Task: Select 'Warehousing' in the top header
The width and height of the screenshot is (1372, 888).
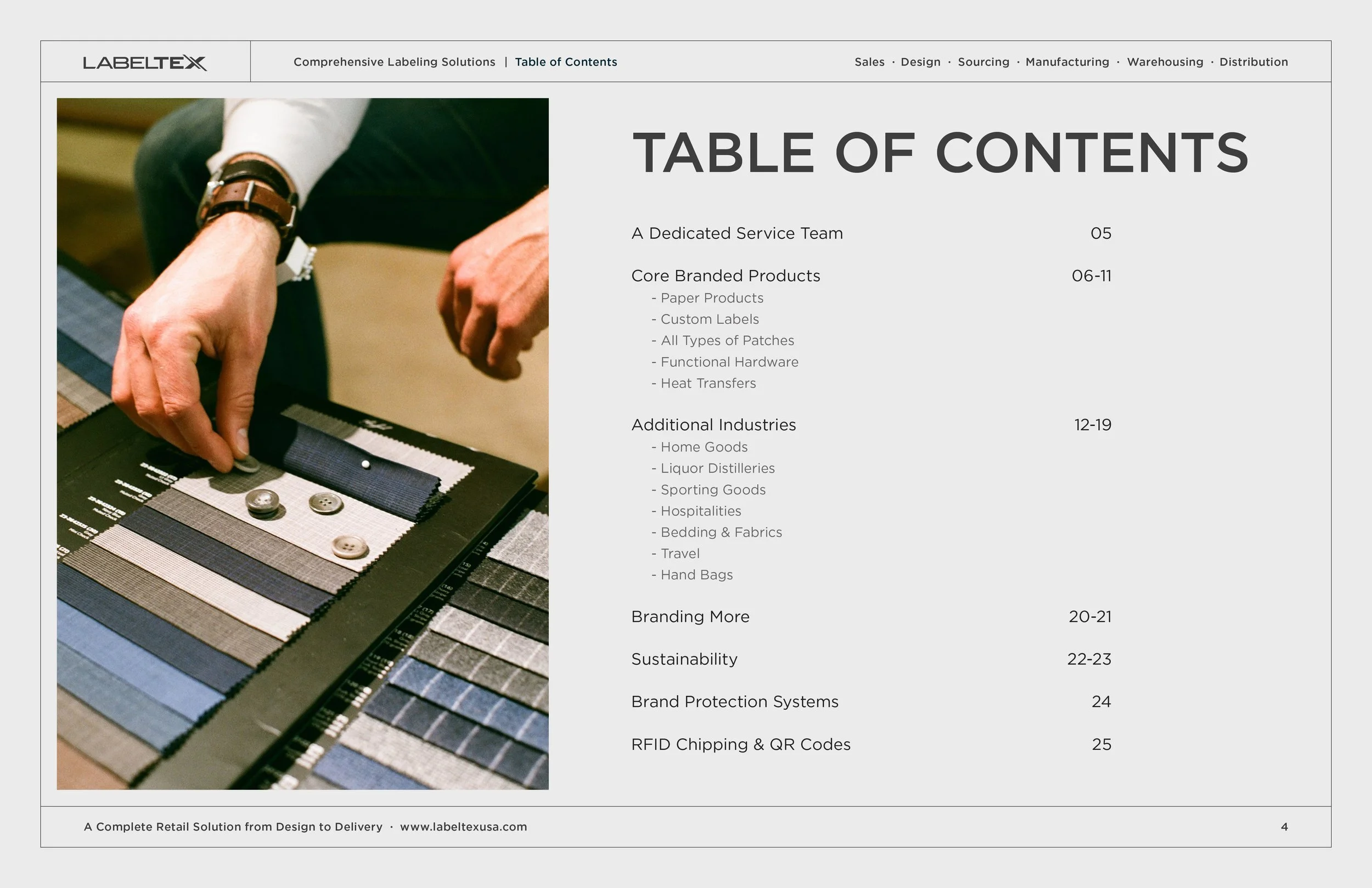Action: coord(1165,61)
